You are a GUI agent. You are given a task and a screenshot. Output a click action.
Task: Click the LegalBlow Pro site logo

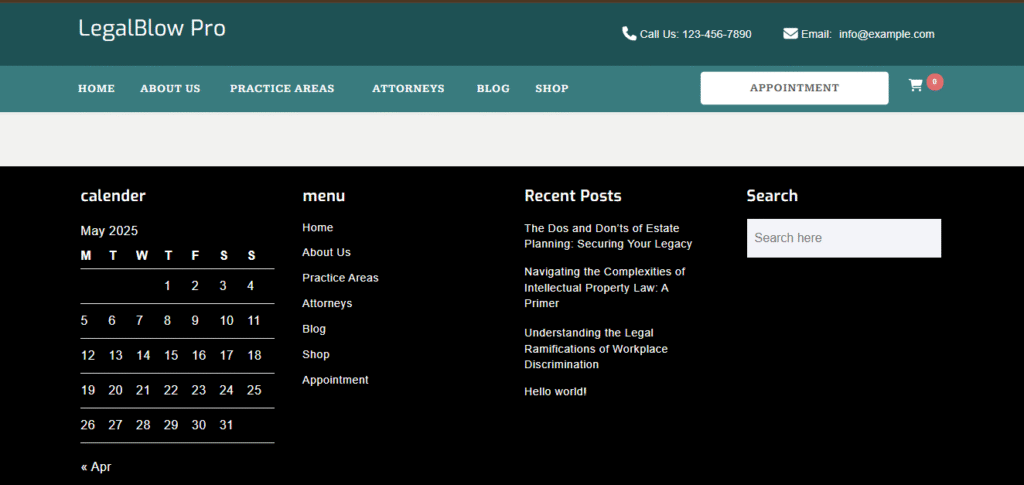click(152, 29)
